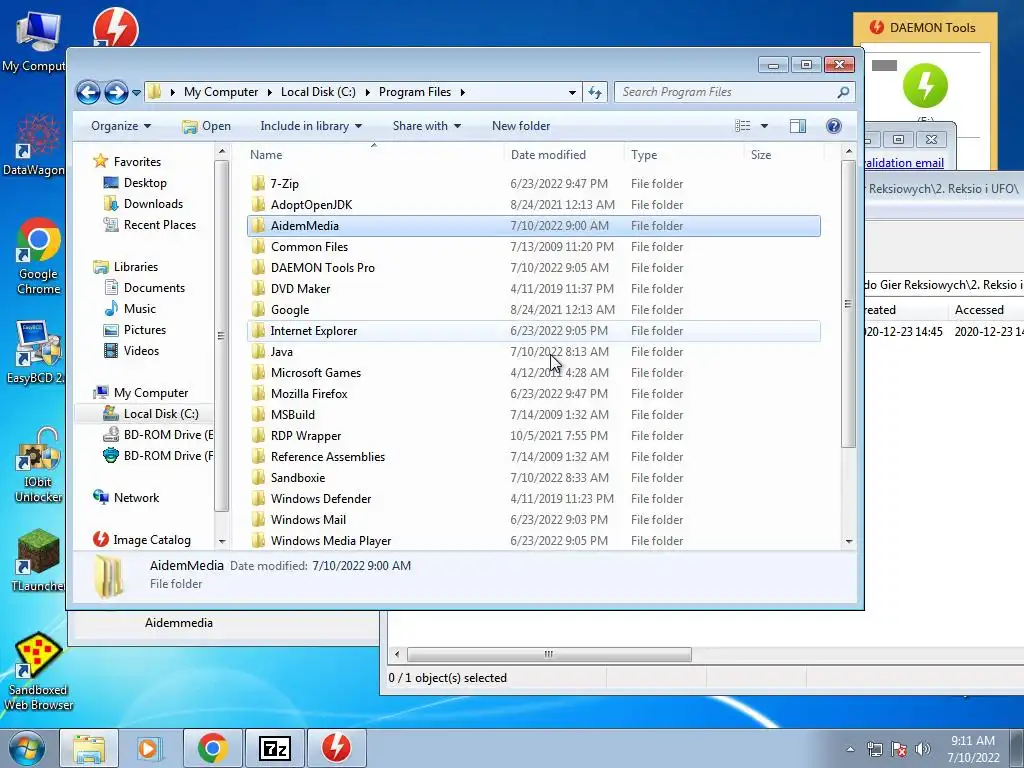Select the Java folder
Image resolution: width=1024 pixels, height=768 pixels.
coord(534,351)
